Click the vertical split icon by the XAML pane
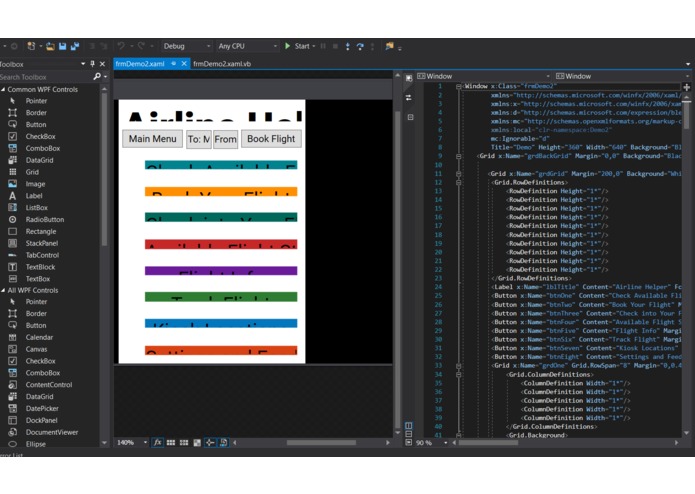Viewport: 695px width, 494px height. [409, 425]
